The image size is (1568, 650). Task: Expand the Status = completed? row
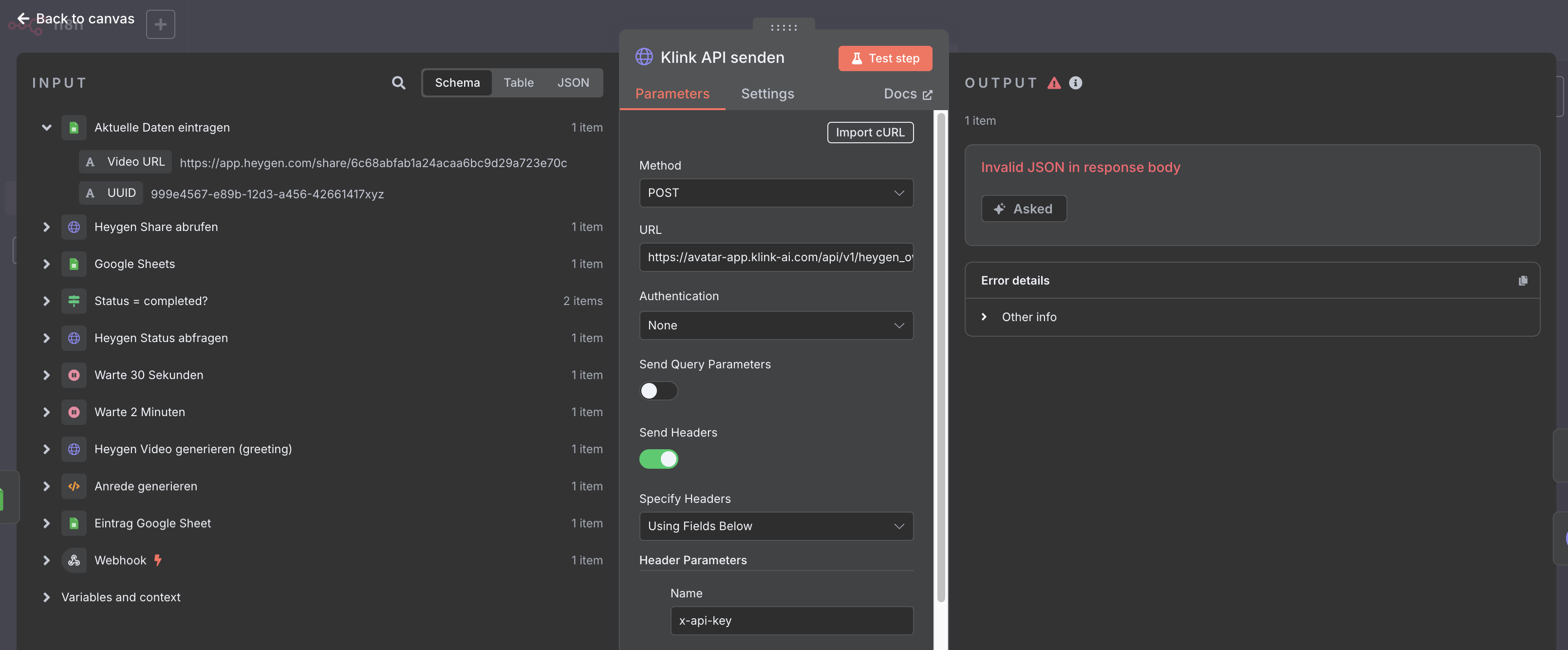pyautogui.click(x=46, y=301)
